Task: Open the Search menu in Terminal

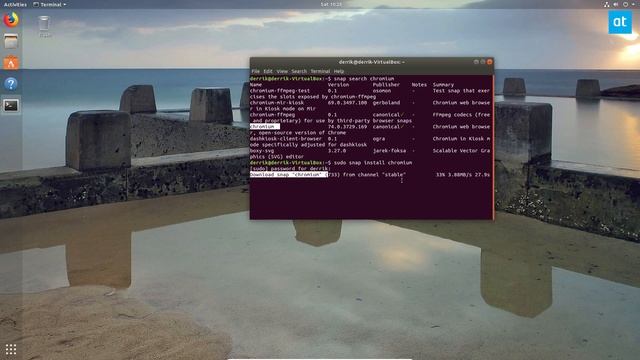Action: (299, 71)
